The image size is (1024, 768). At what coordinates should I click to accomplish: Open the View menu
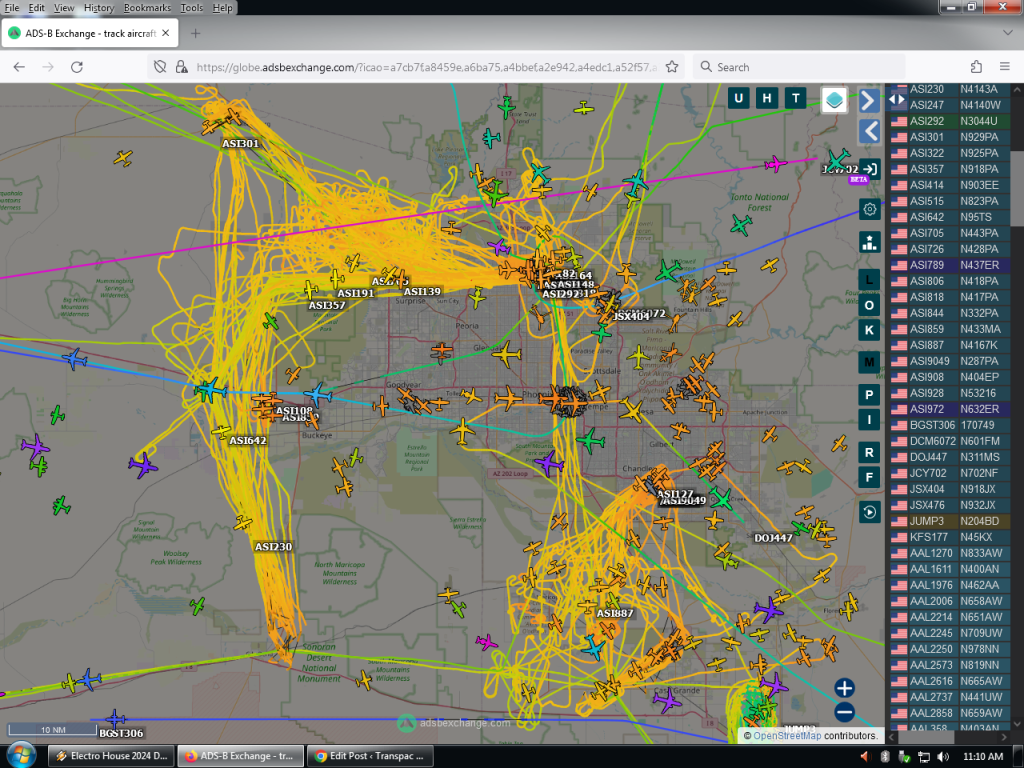pyautogui.click(x=64, y=8)
